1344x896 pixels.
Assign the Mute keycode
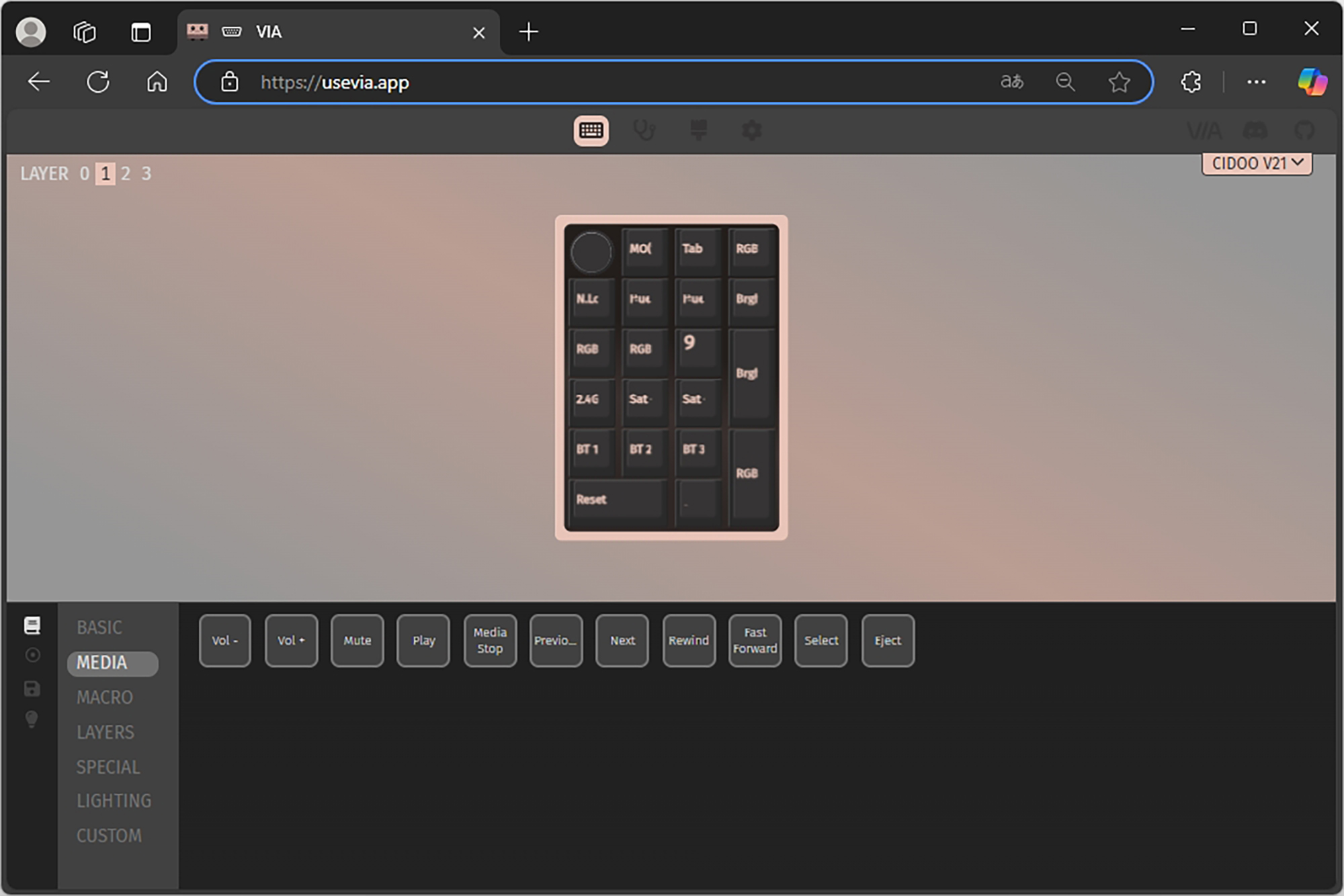tap(357, 640)
